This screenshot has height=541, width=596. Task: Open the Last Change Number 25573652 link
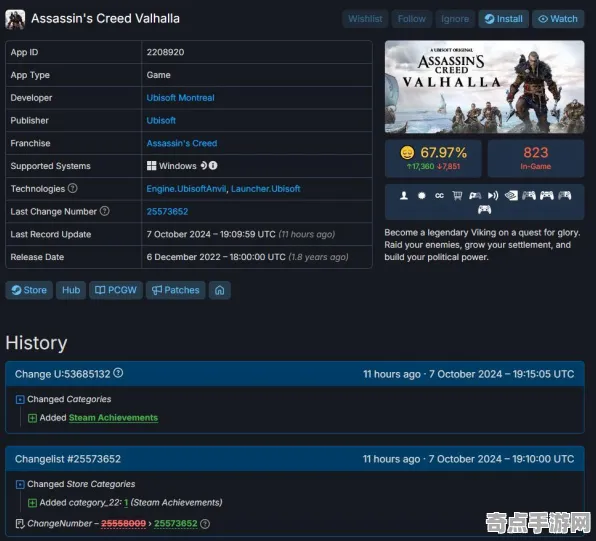click(167, 211)
